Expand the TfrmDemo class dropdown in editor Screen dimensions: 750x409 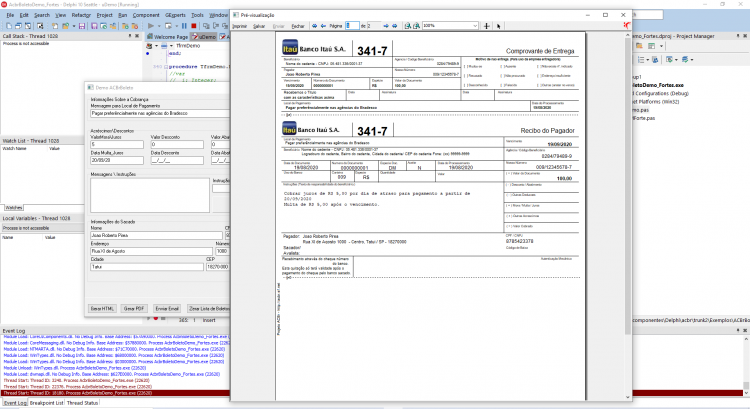[171, 46]
